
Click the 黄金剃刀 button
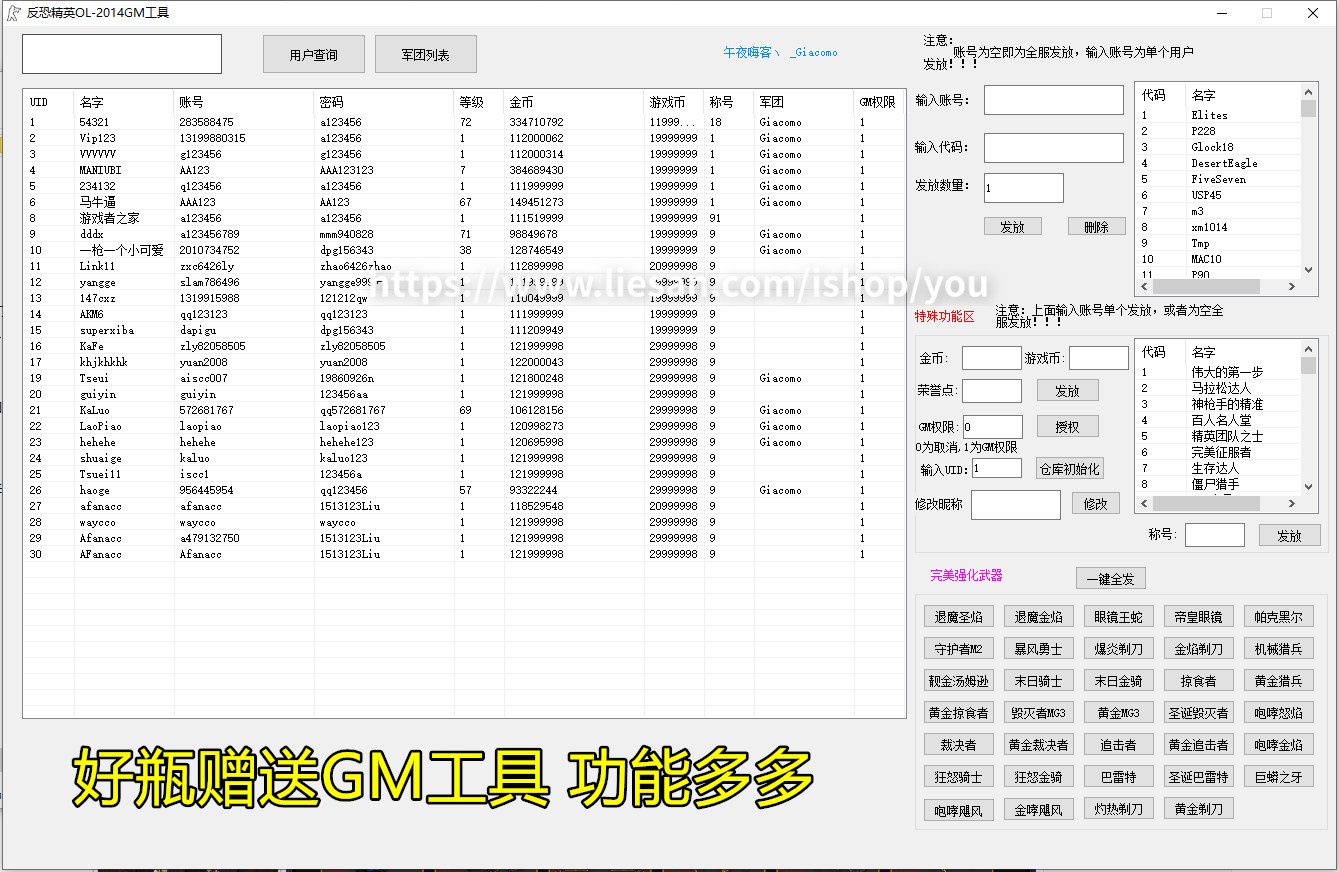point(1198,809)
